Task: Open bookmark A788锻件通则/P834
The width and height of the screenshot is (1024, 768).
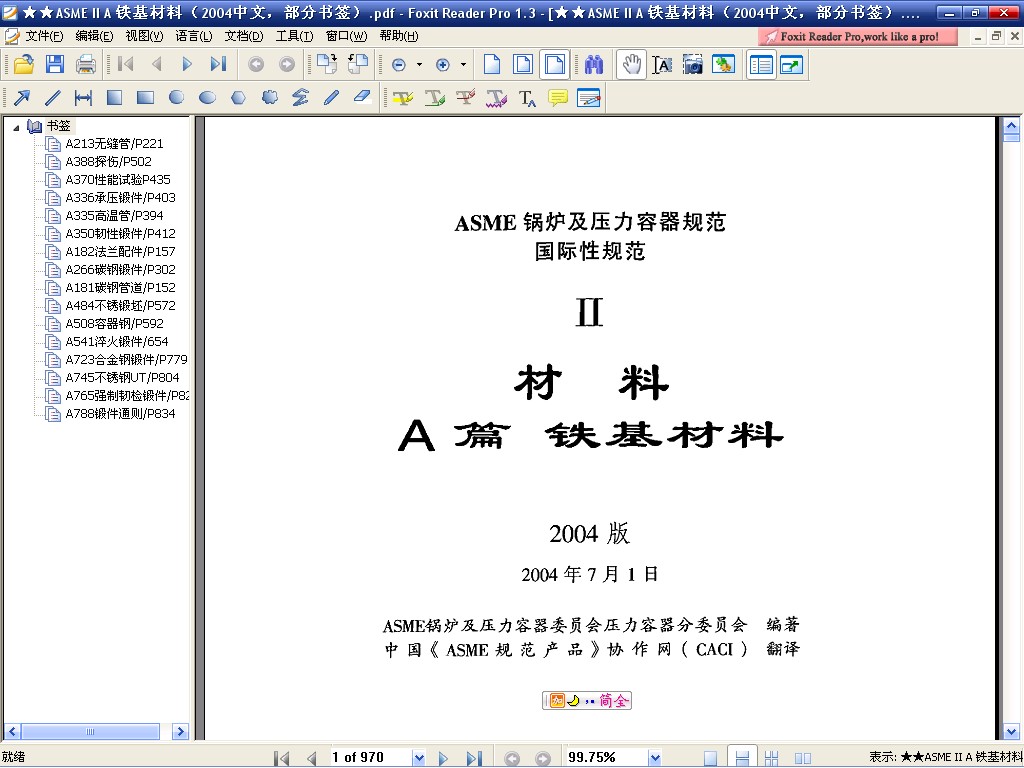Action: click(x=120, y=413)
